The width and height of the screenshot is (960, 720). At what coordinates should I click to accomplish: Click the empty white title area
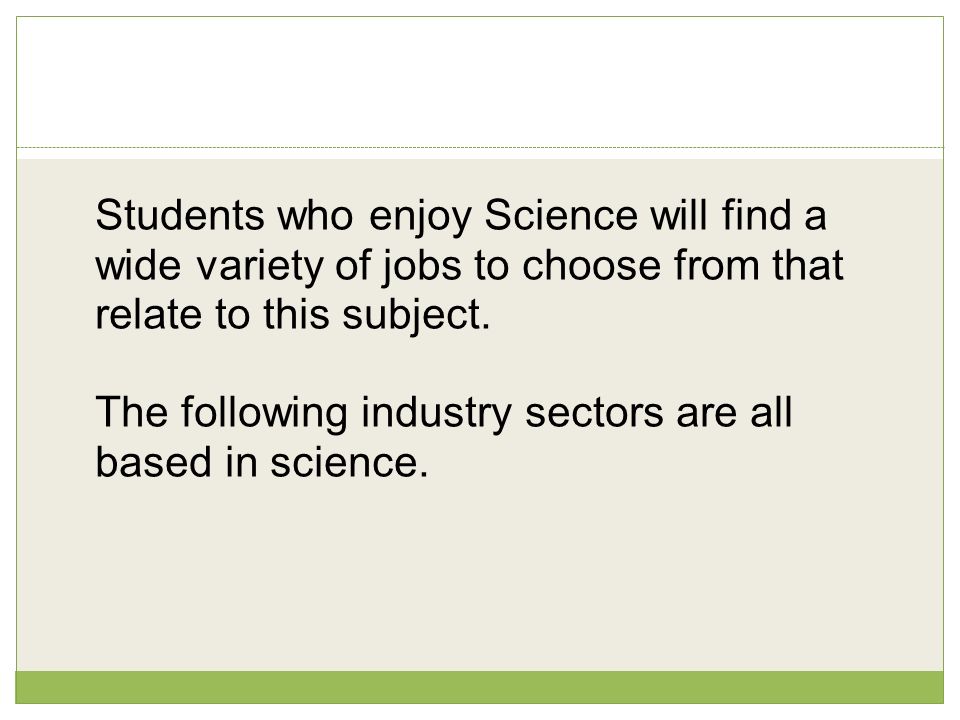(x=480, y=82)
